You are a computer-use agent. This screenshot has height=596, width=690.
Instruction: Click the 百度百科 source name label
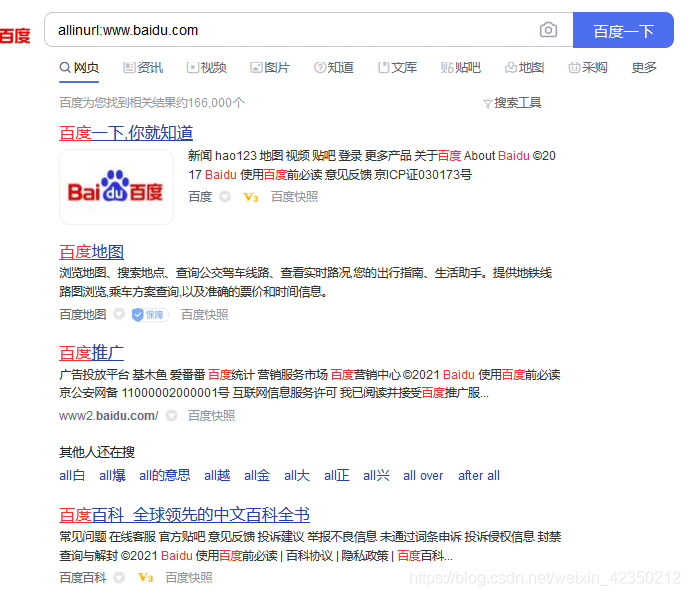point(83,578)
